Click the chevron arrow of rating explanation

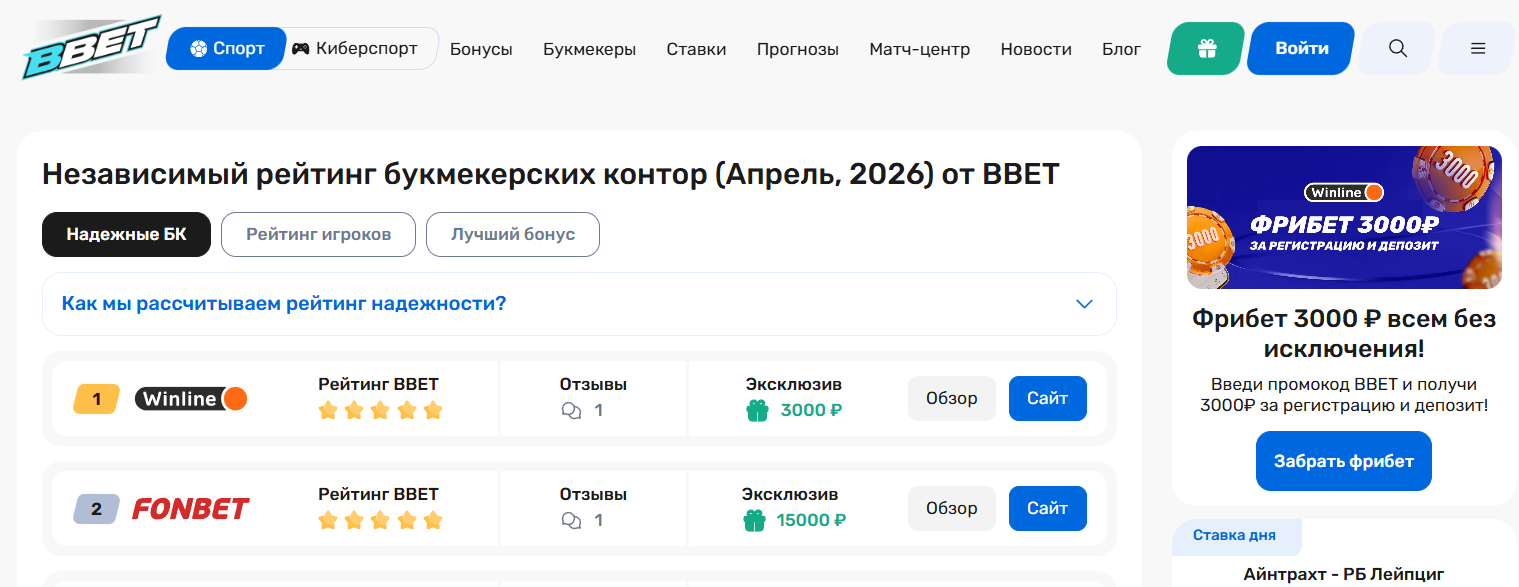(1084, 304)
